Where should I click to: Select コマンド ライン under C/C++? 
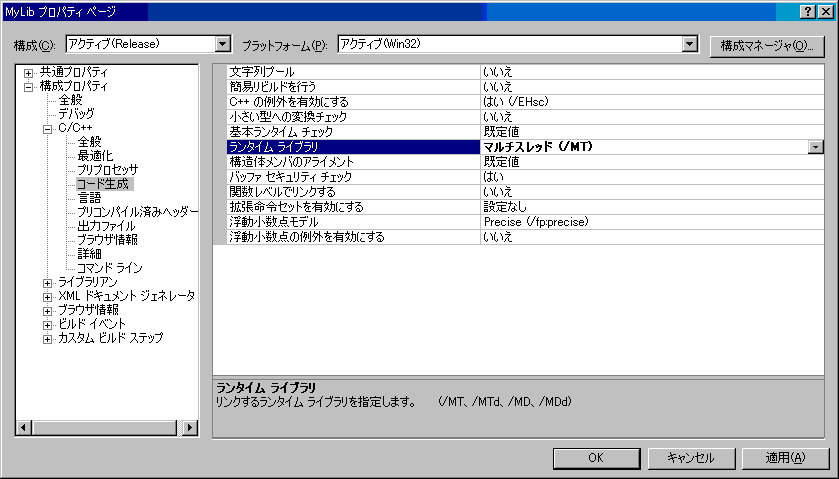(x=109, y=269)
